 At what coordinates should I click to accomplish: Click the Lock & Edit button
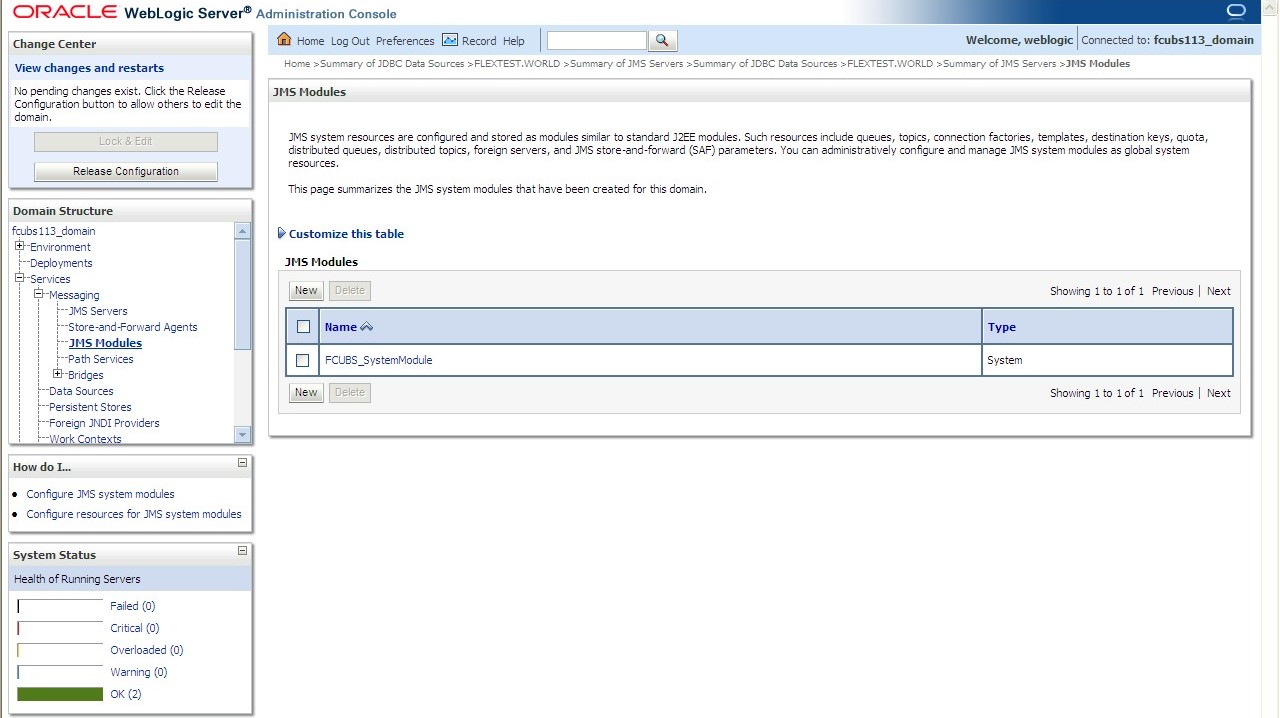click(126, 141)
